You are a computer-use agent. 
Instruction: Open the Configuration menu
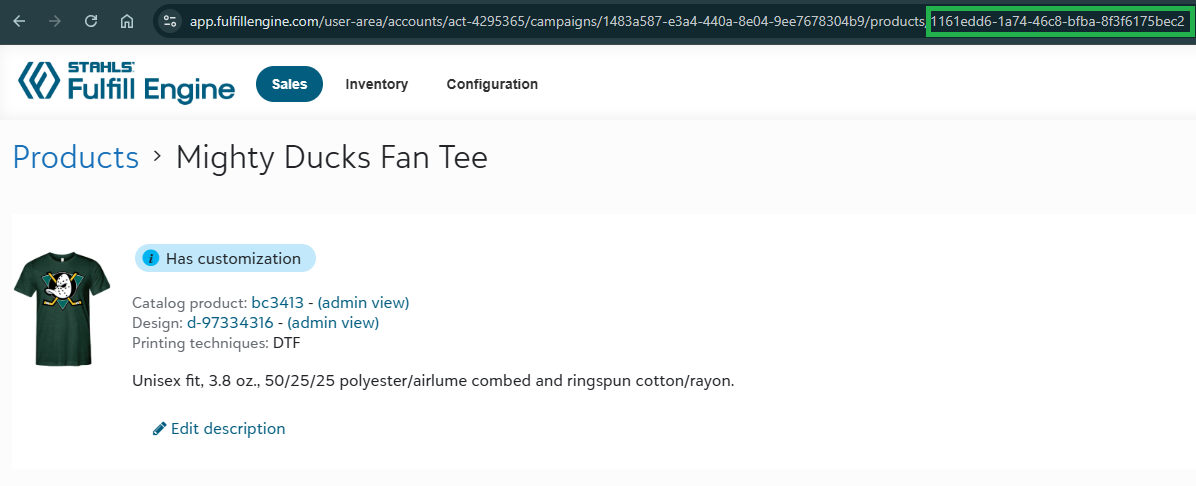tap(492, 84)
